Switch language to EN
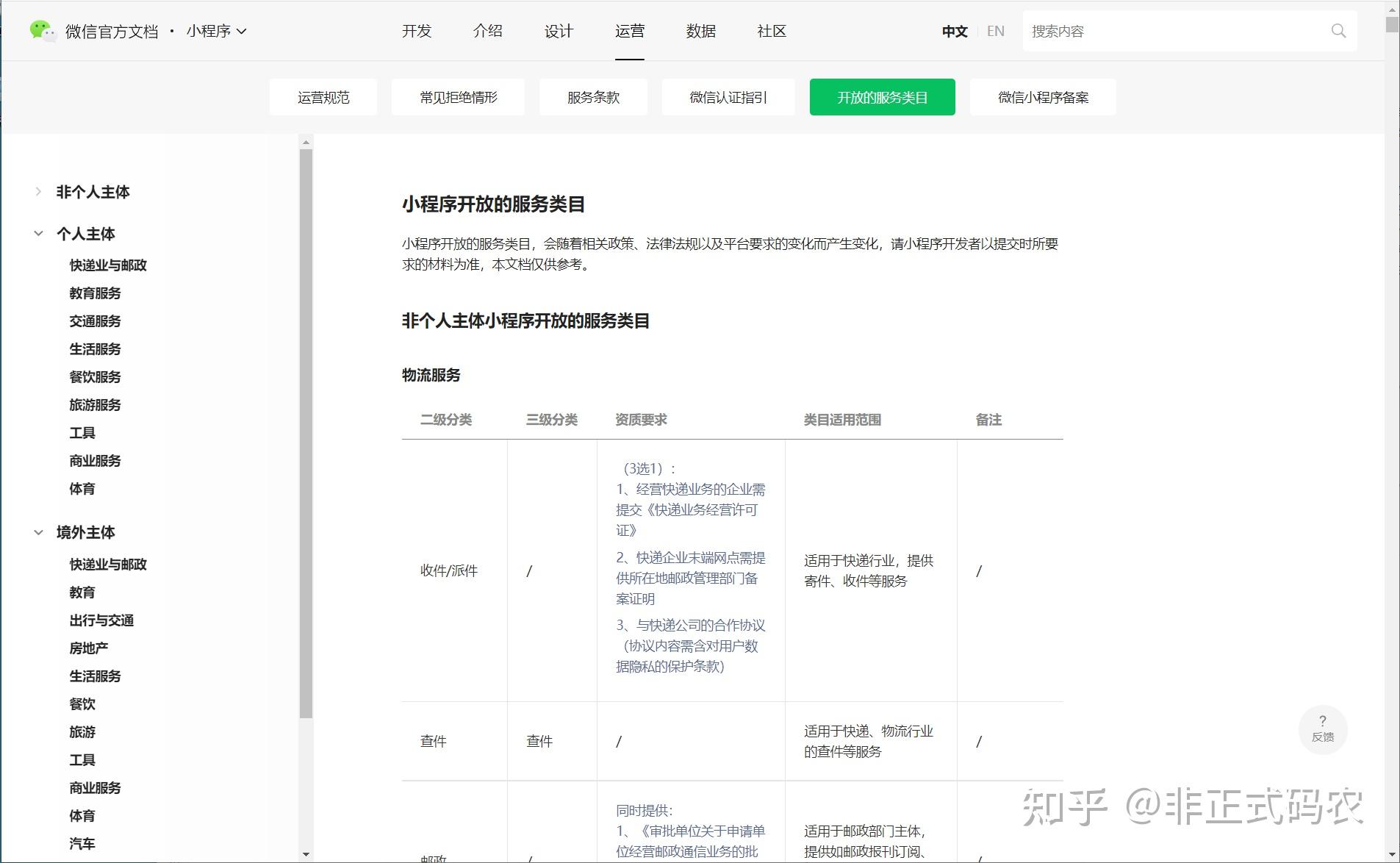 [995, 31]
